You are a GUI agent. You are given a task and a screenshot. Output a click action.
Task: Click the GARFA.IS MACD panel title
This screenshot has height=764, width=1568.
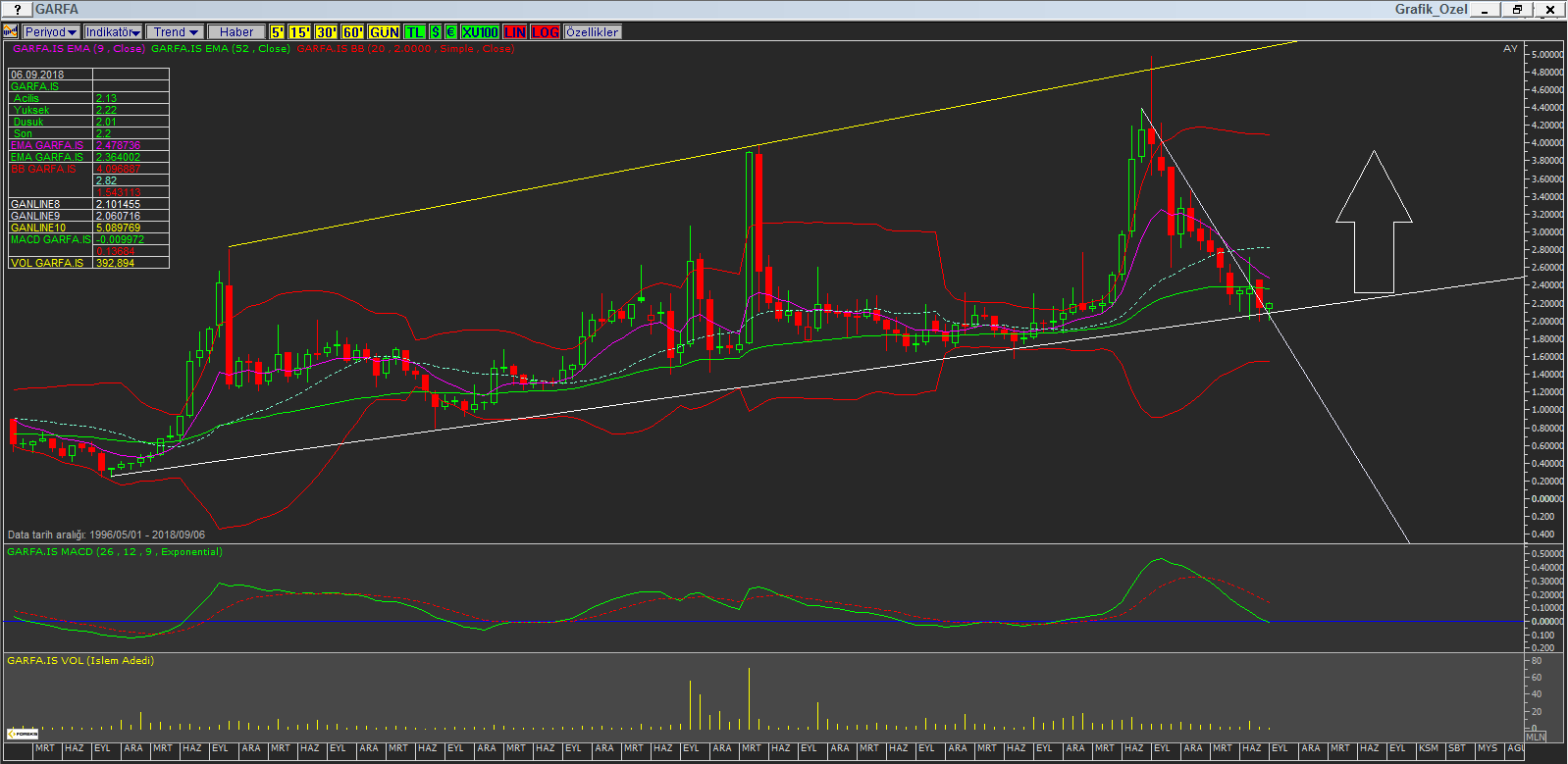click(115, 552)
